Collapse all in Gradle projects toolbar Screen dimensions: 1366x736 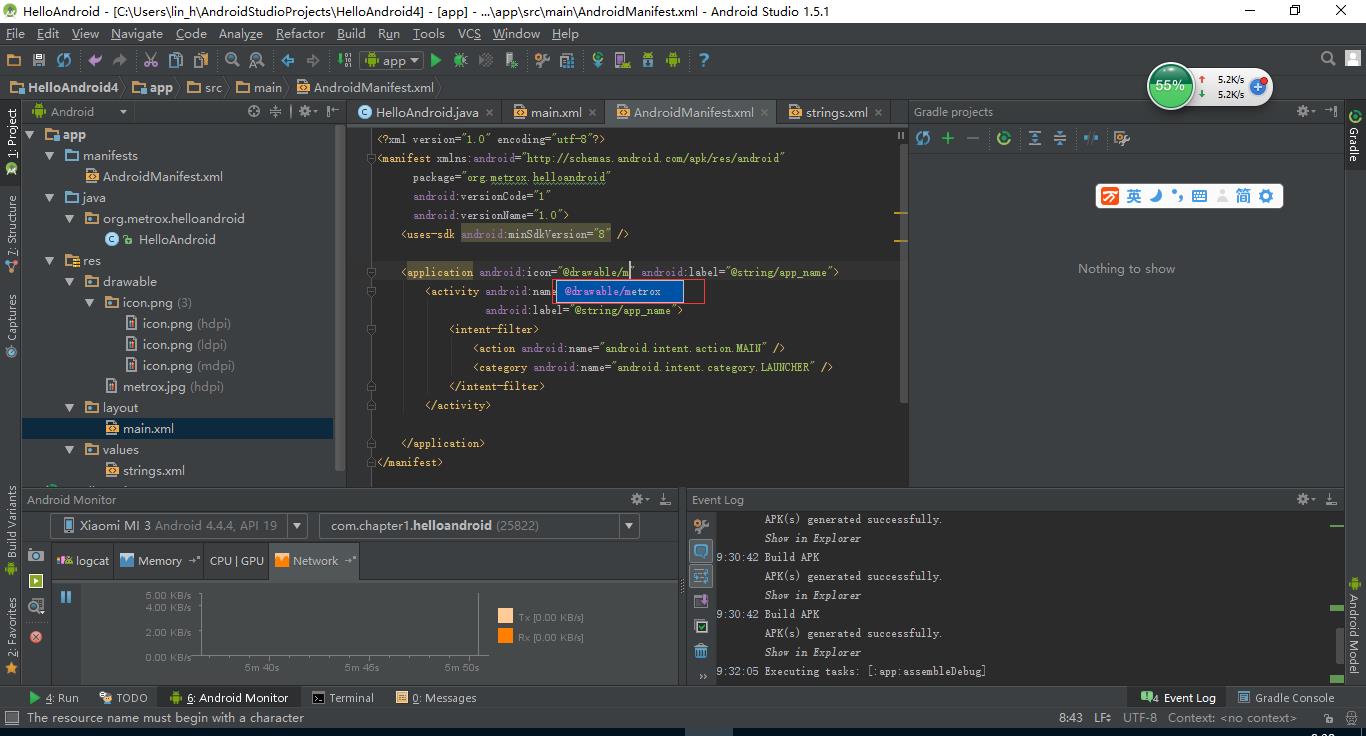coord(1060,138)
